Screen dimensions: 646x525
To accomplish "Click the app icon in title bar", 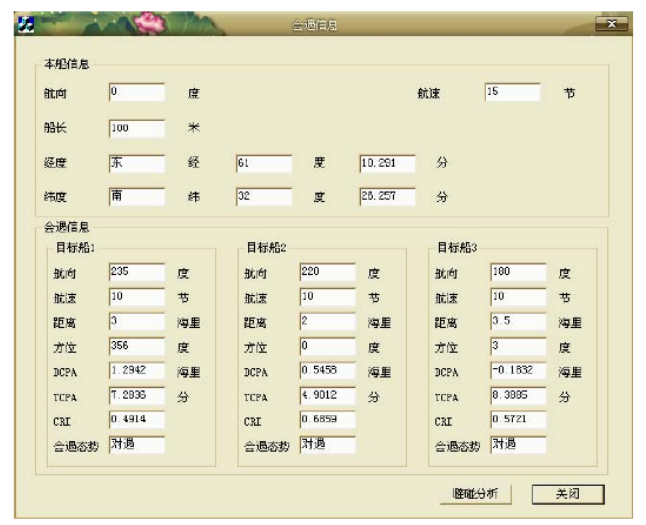I will [25, 25].
